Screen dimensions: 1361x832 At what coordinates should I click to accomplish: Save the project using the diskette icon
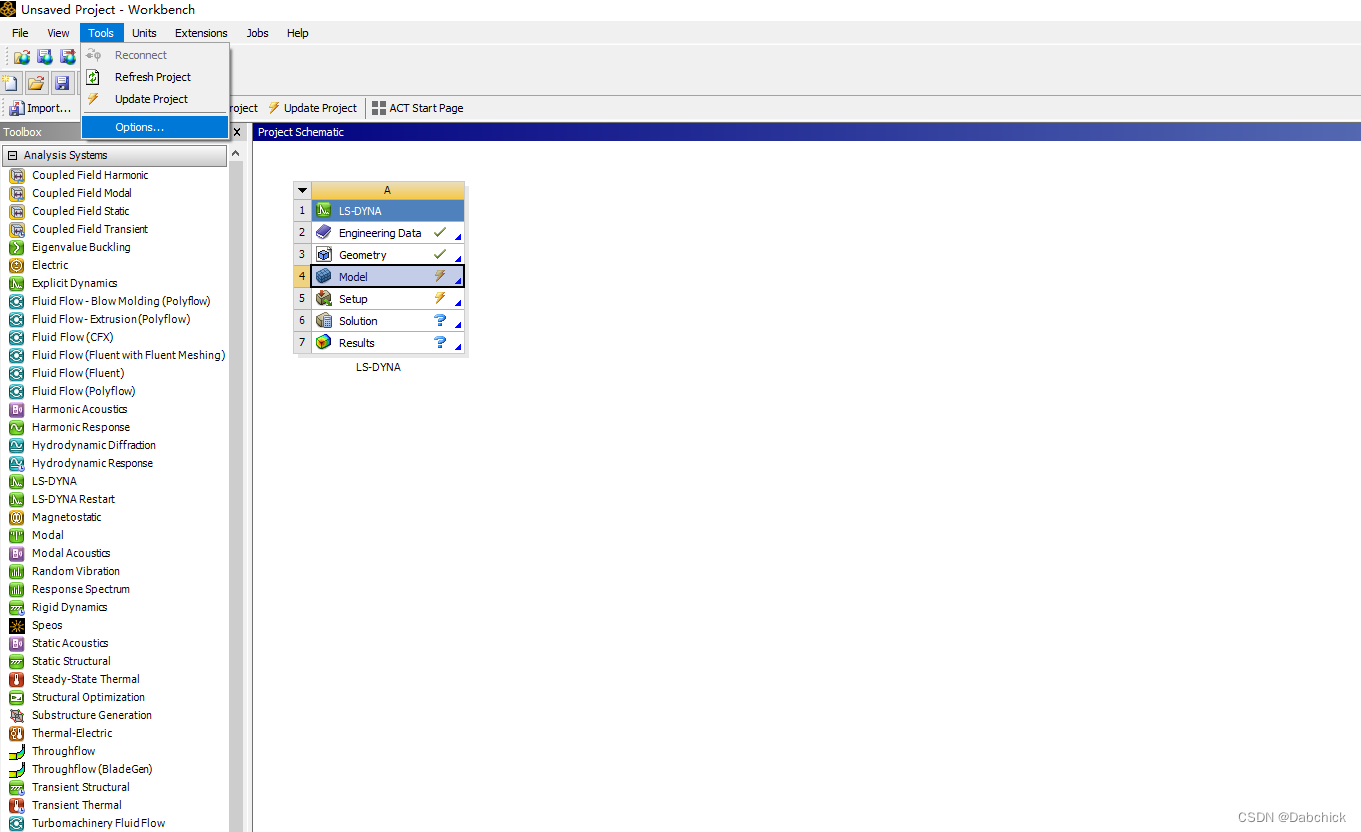pos(62,83)
